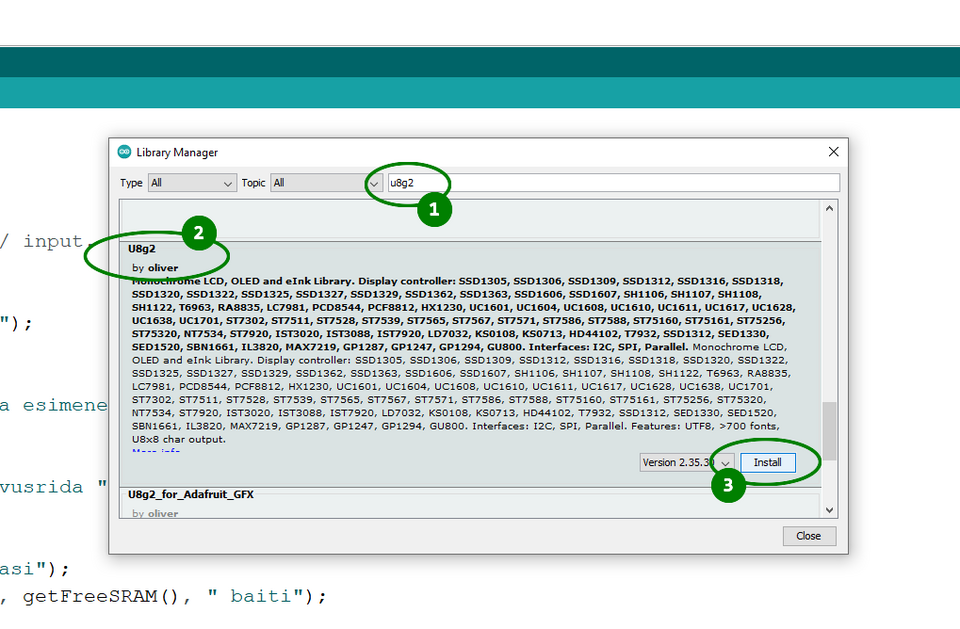Open the More info link for U8g2
Viewport: 960px width, 629px height.
pos(156,452)
